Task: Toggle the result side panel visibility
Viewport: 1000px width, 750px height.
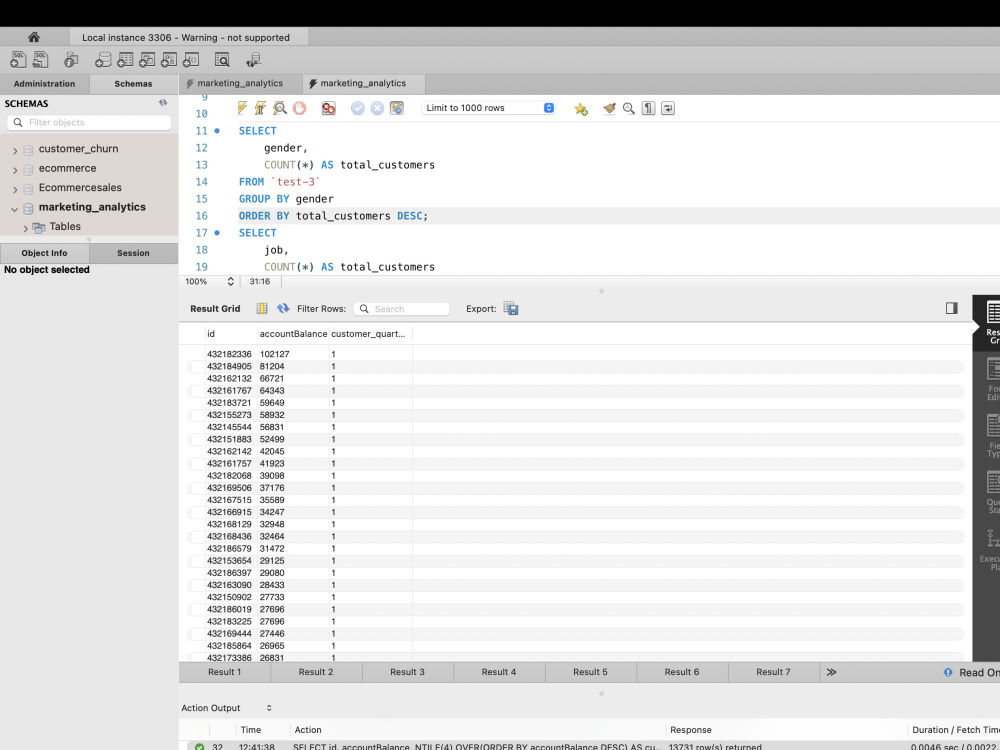Action: click(952, 308)
